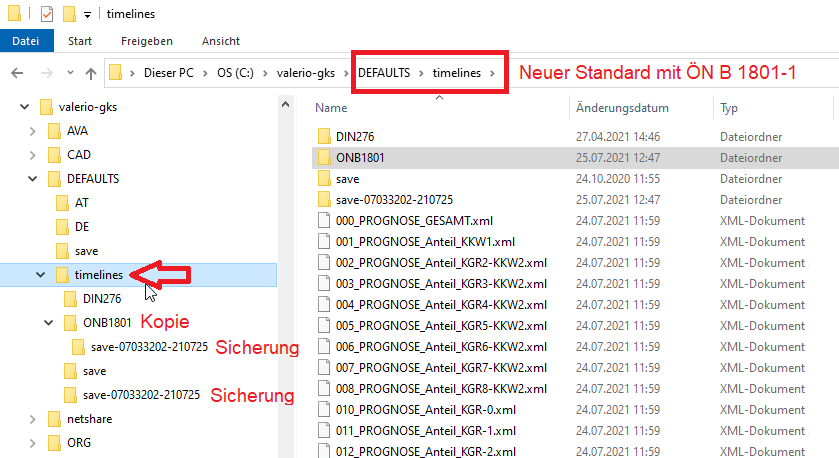The height and width of the screenshot is (458, 839).
Task: Collapse the timelines folder in the tree
Action: [40, 275]
